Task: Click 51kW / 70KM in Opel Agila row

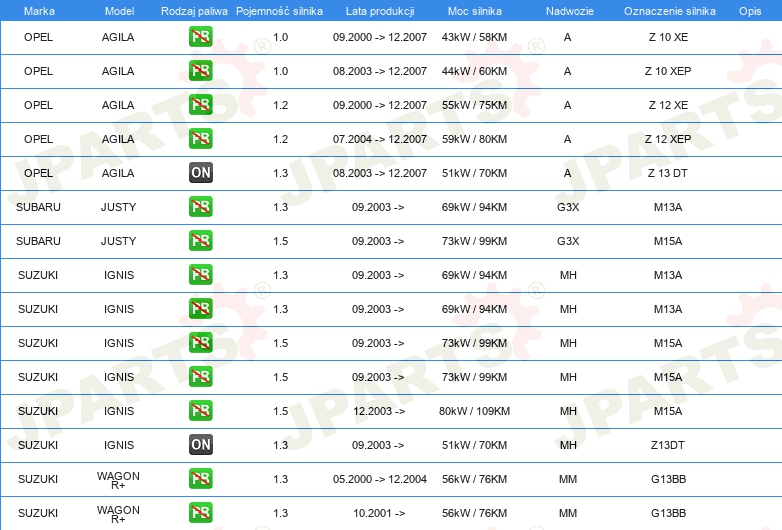Action: [x=474, y=173]
